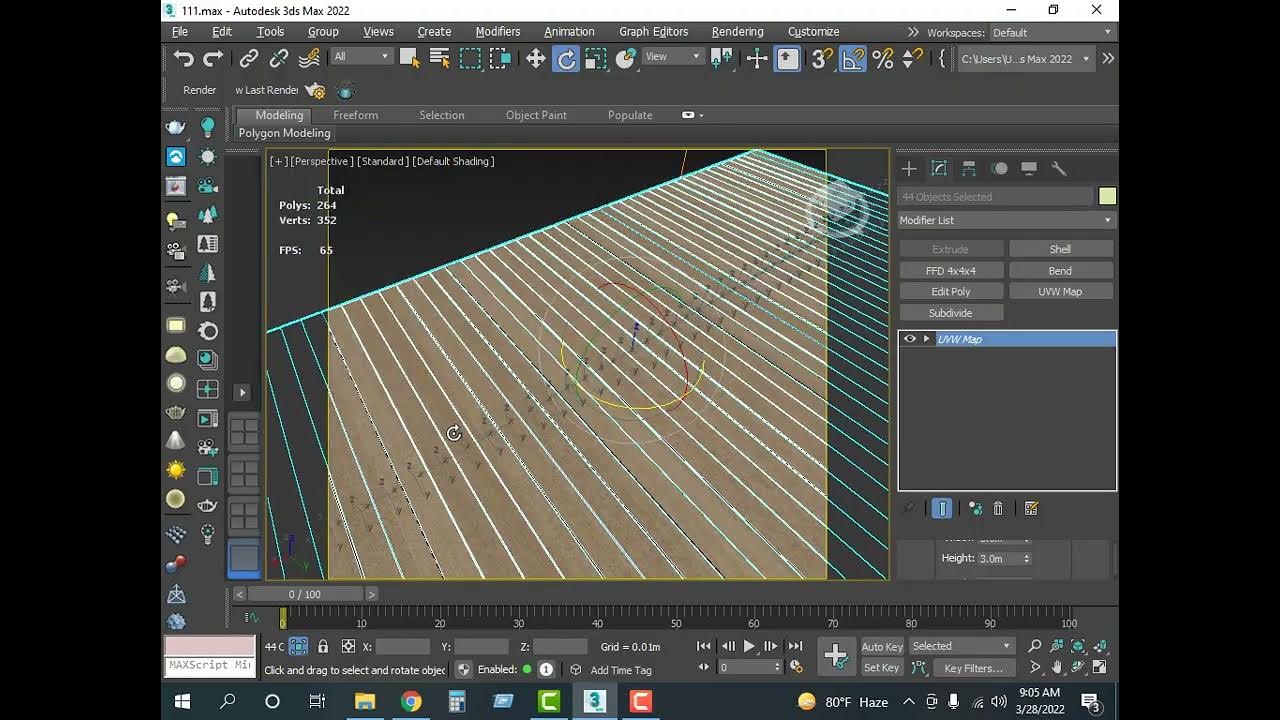Toggle UVW Map modifier visibility eye
The image size is (1280, 720).
pyautogui.click(x=910, y=339)
